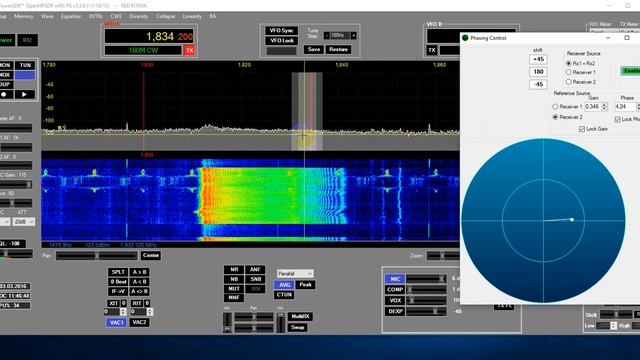The image size is (640, 360).
Task: Step the XIT offset value spinner
Action: tap(123, 311)
